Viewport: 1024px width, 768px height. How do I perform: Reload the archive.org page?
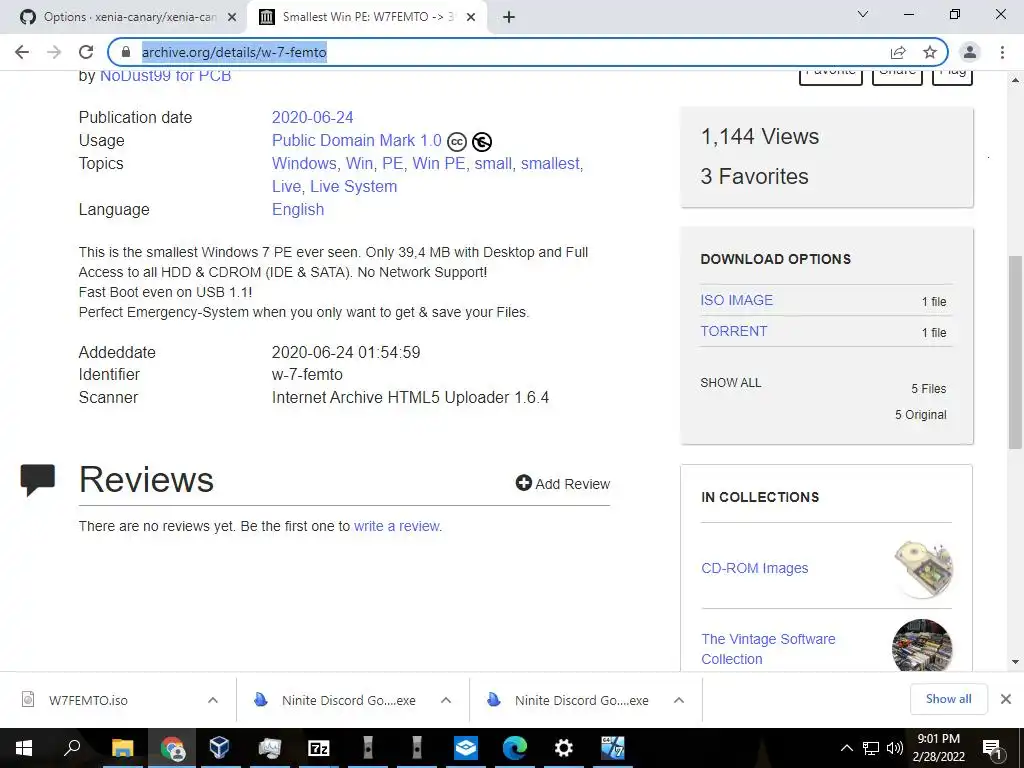point(86,52)
